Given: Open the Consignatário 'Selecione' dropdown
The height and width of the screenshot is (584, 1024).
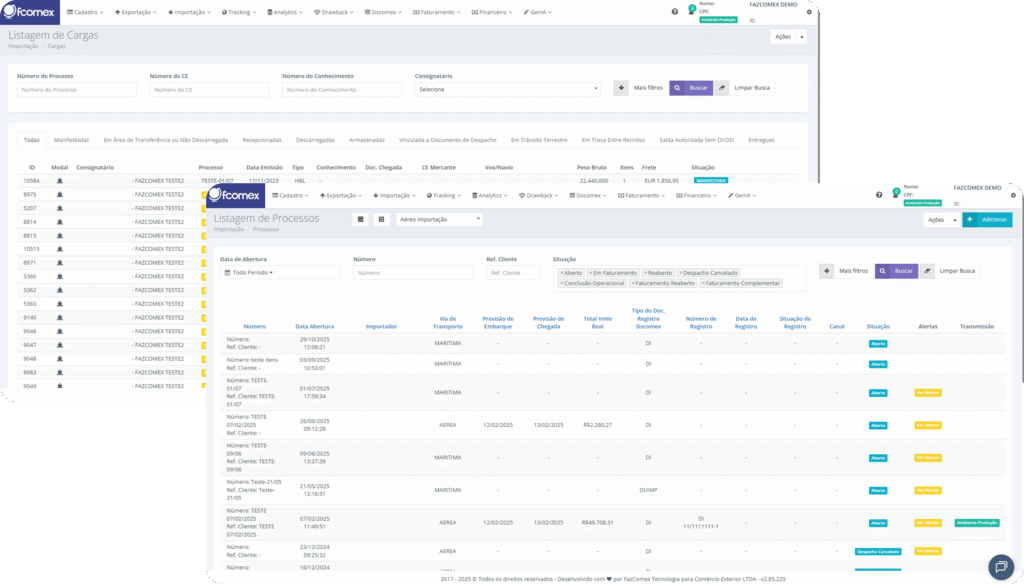Looking at the screenshot, I should [507, 89].
